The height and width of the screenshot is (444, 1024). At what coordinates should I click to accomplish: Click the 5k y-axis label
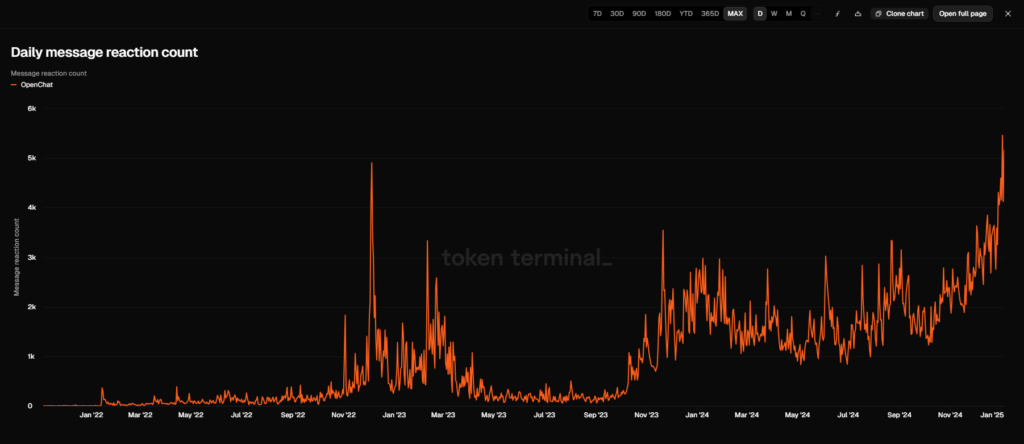pos(31,158)
